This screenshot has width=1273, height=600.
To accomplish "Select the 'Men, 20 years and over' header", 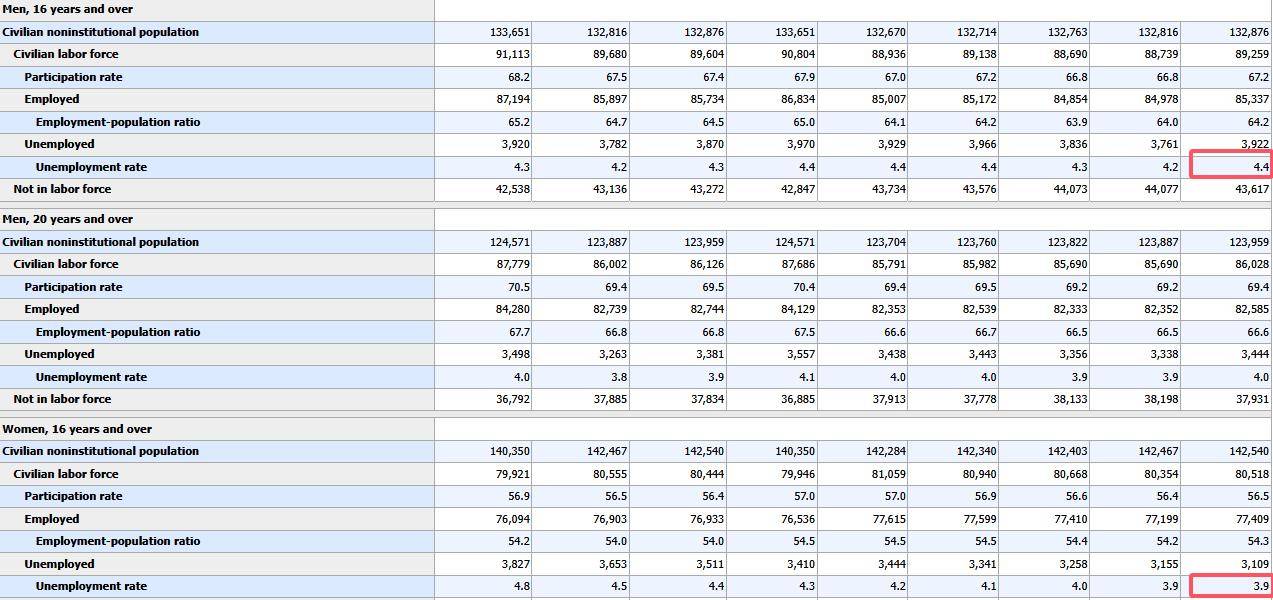I will point(67,219).
